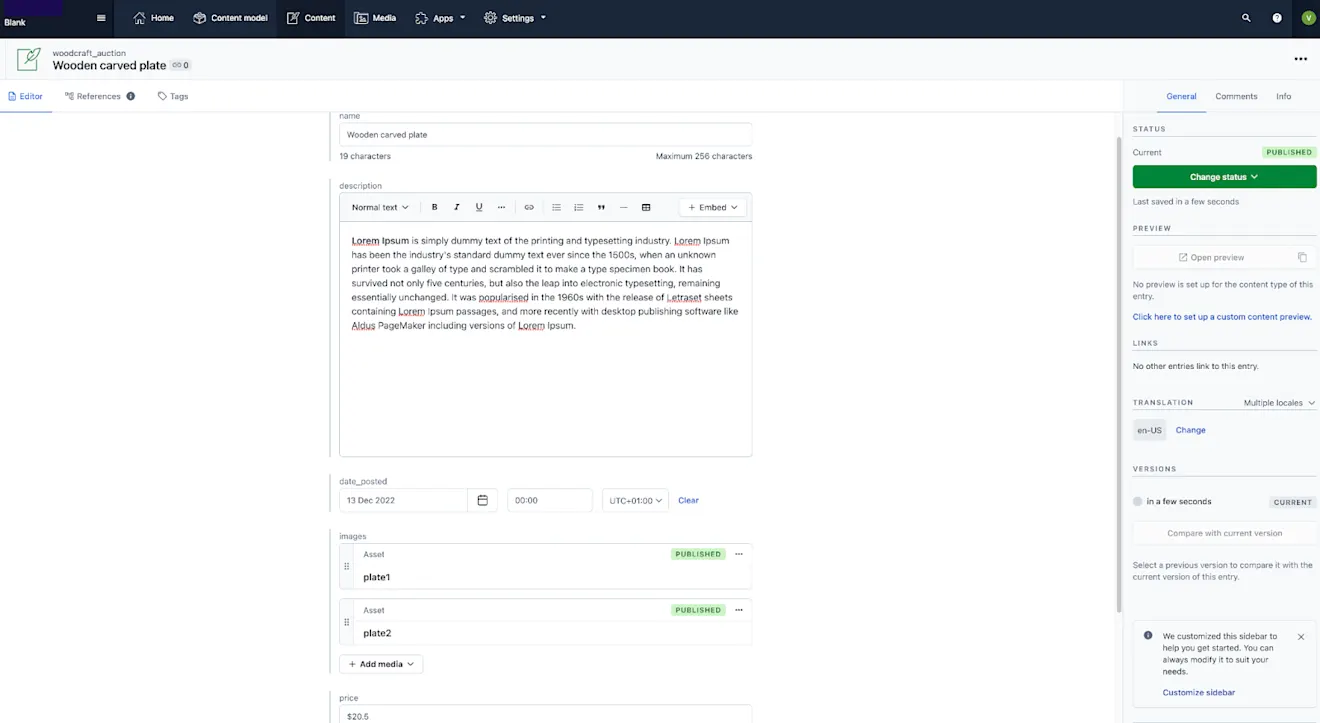Open the help question mark icon
The width and height of the screenshot is (1320, 723).
(x=1277, y=18)
